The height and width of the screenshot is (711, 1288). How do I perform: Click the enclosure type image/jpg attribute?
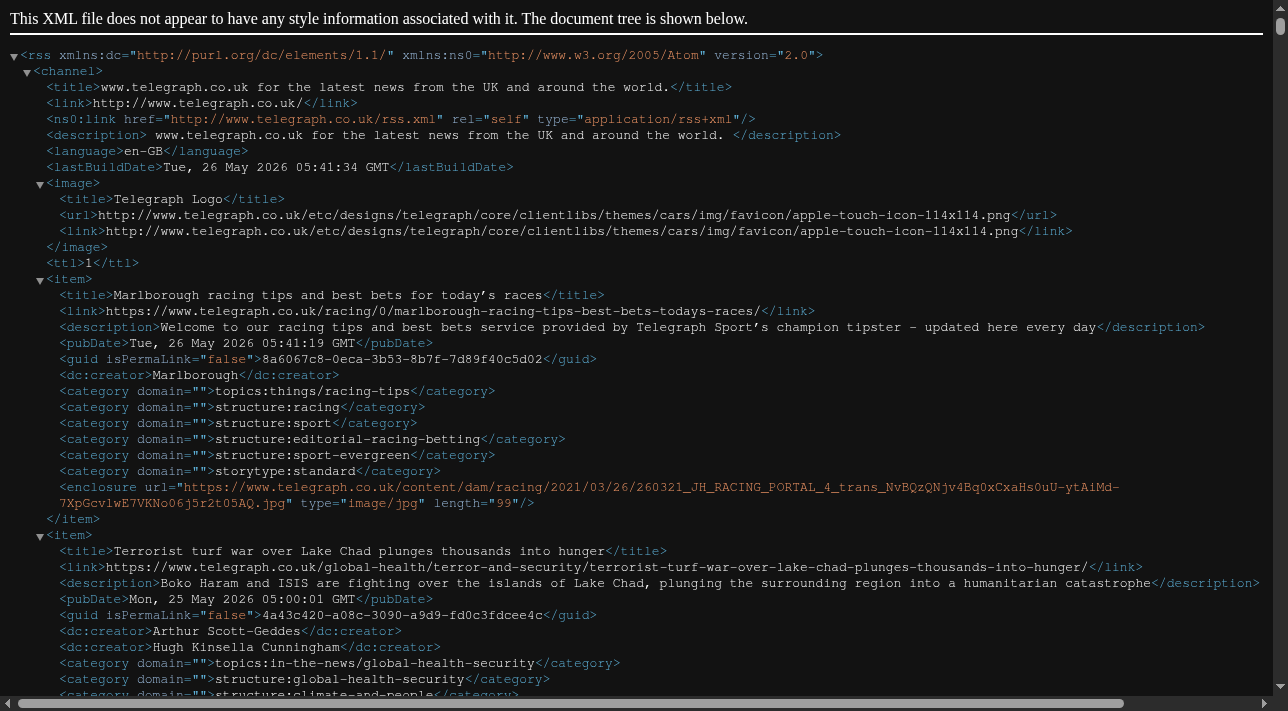pyautogui.click(x=363, y=503)
